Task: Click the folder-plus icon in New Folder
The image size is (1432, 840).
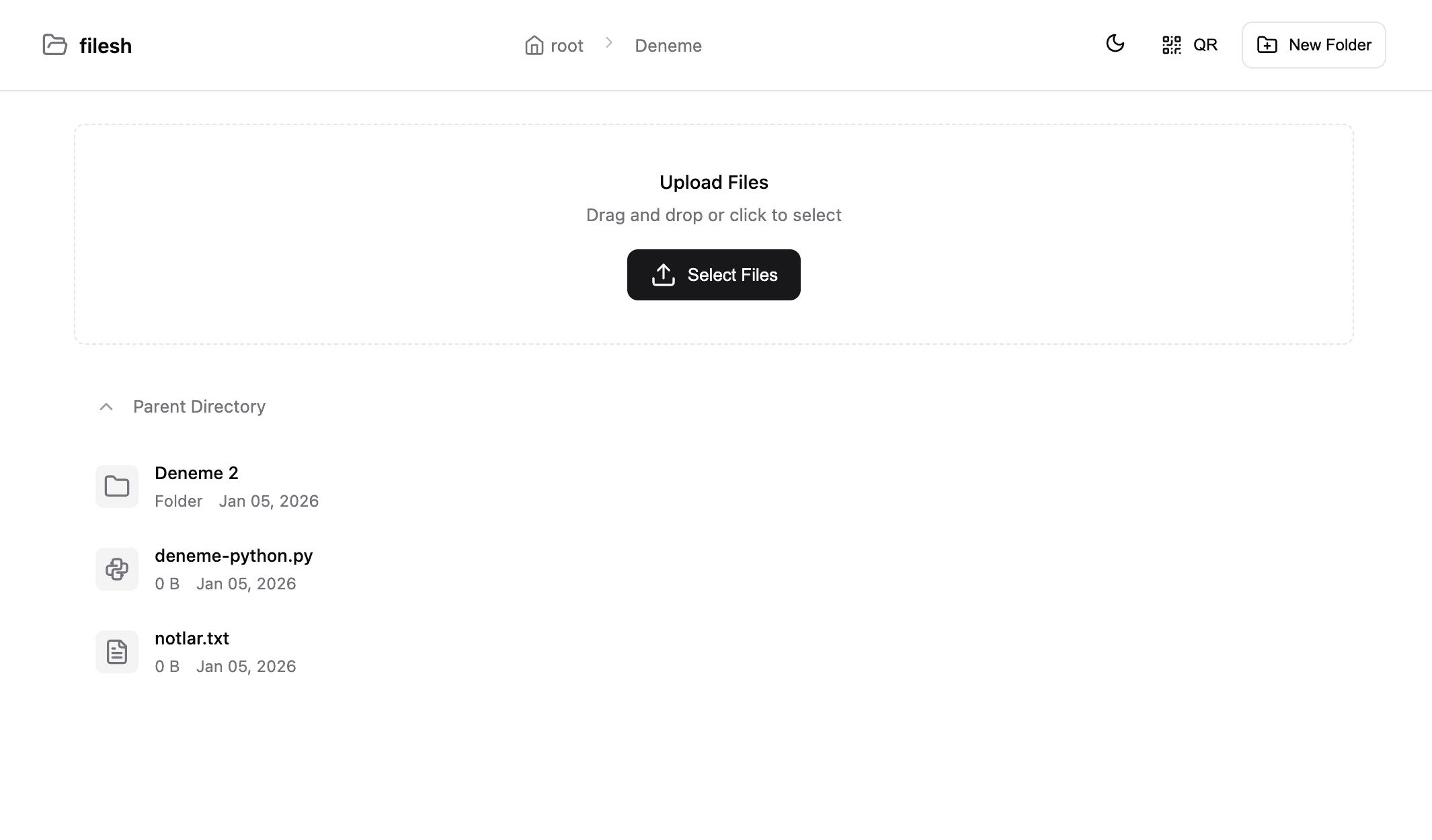Action: point(1267,45)
